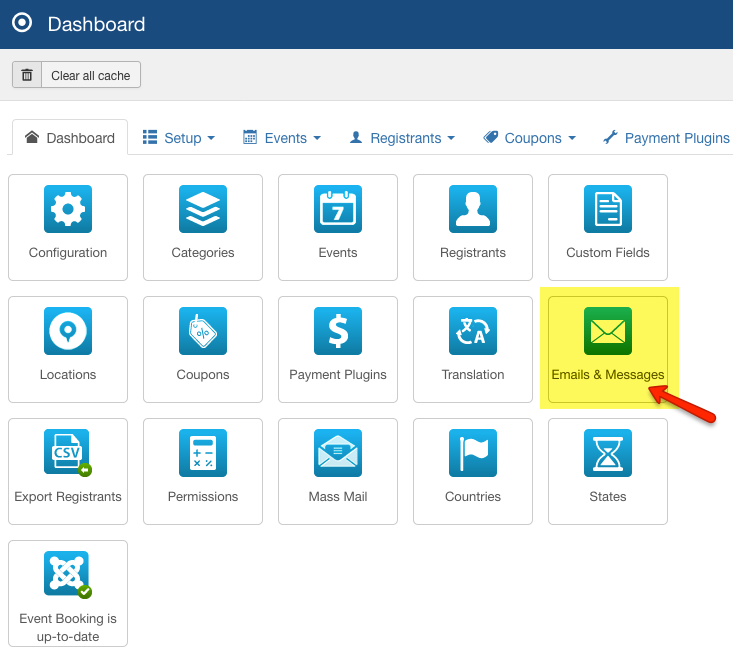Click the Locations map pin icon

(x=68, y=331)
